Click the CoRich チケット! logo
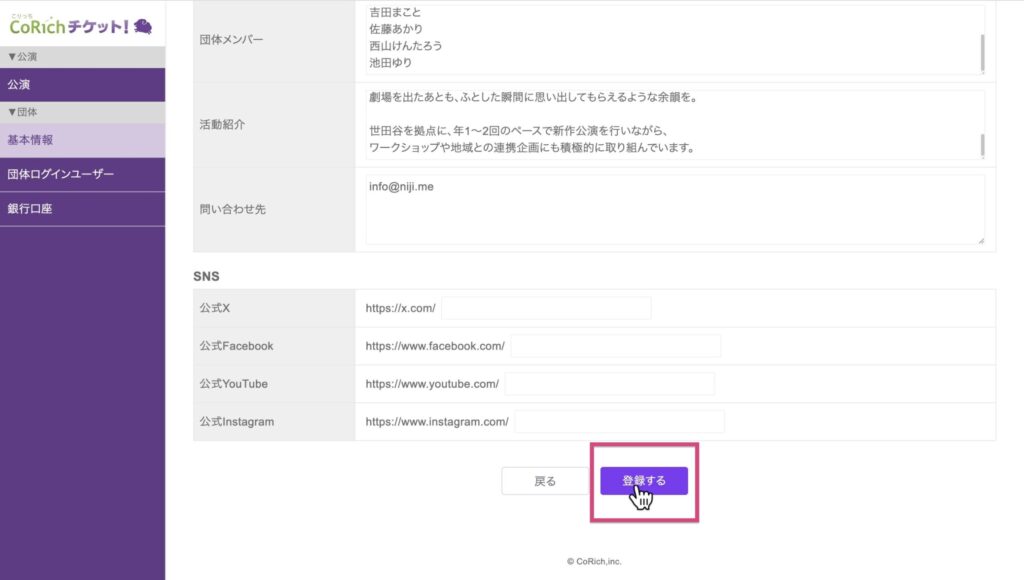 [x=80, y=24]
